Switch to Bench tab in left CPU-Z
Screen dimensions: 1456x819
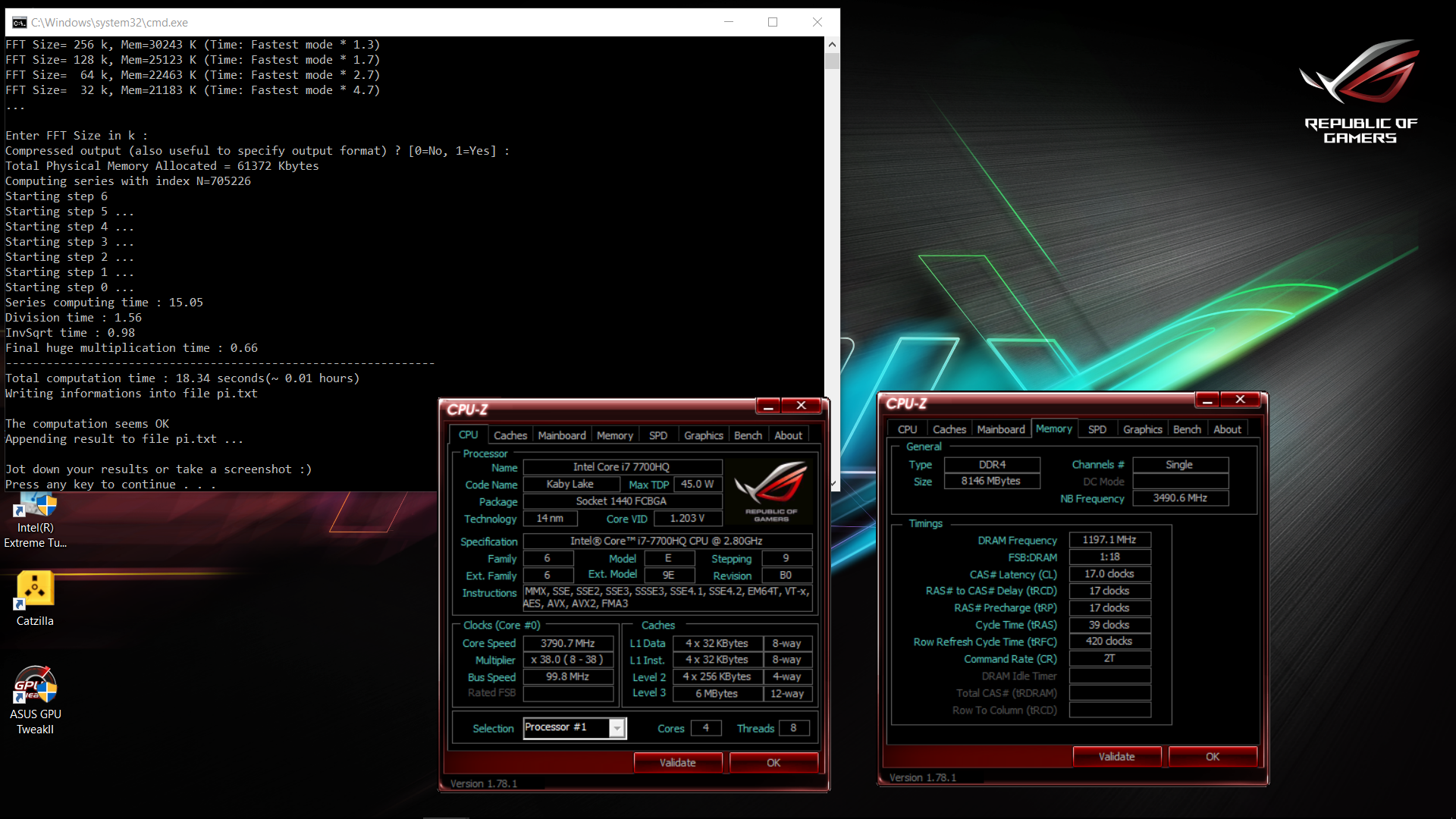coord(748,435)
